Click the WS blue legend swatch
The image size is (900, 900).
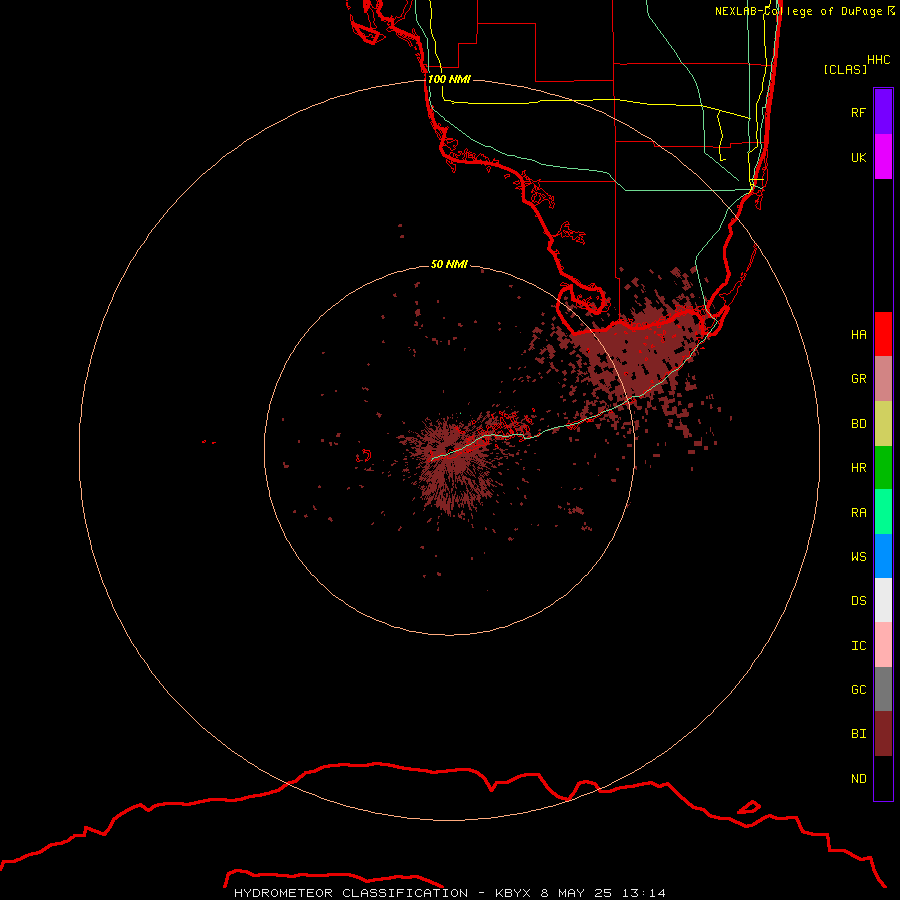tap(883, 556)
